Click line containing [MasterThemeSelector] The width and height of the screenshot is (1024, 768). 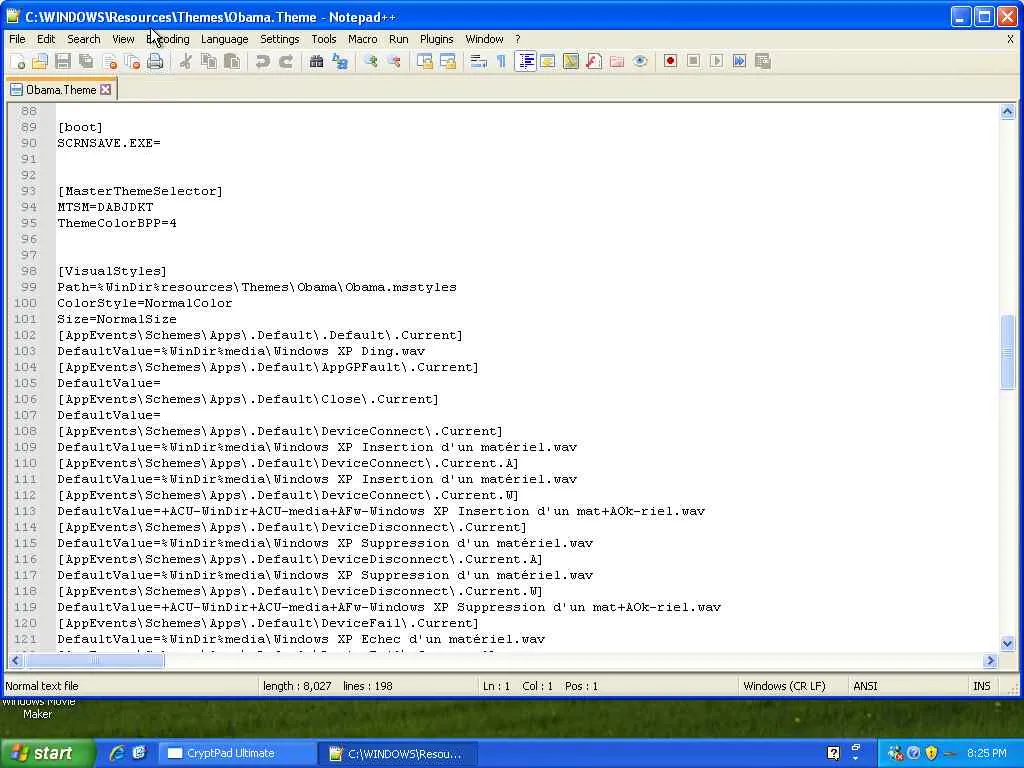(140, 191)
